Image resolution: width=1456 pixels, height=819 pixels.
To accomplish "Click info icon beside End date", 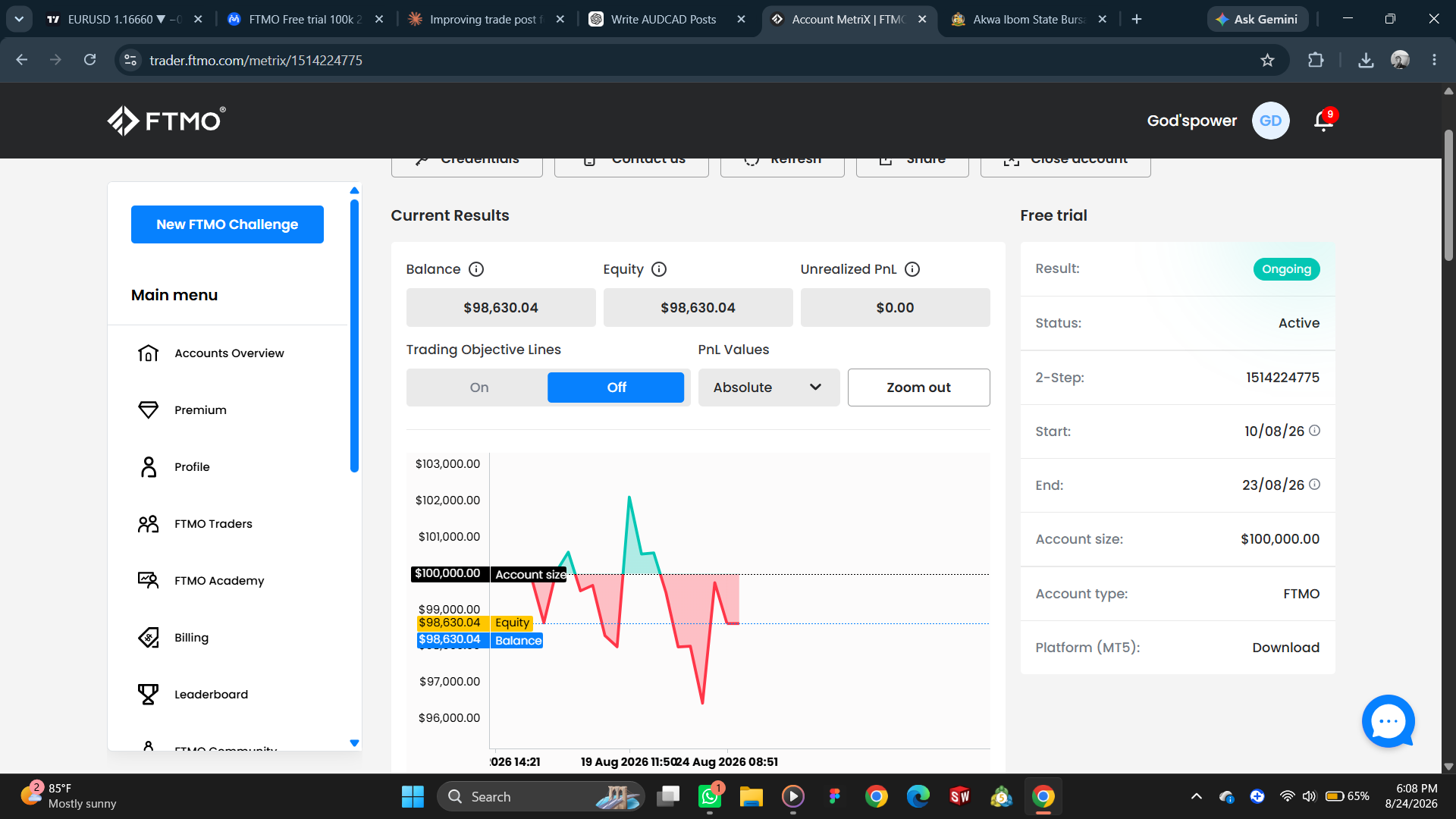I will [1315, 485].
